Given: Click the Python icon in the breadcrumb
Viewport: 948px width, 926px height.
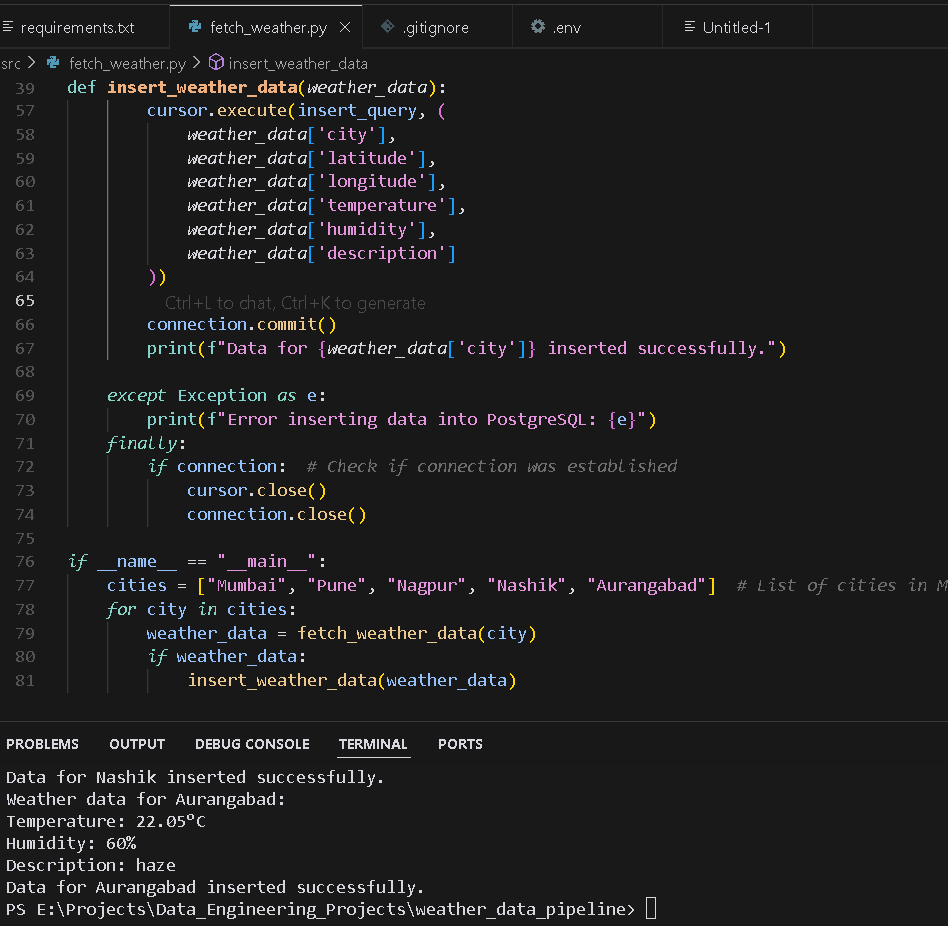Looking at the screenshot, I should tap(54, 62).
